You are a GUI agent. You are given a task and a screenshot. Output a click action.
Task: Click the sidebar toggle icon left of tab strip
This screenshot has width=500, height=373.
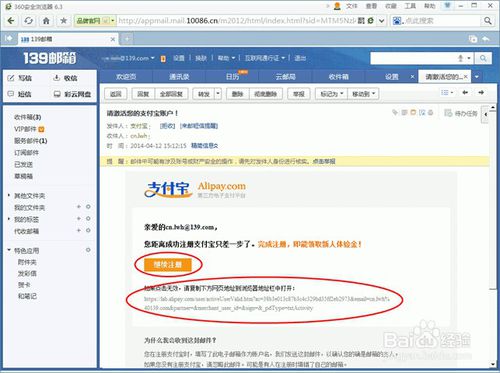click(9, 39)
